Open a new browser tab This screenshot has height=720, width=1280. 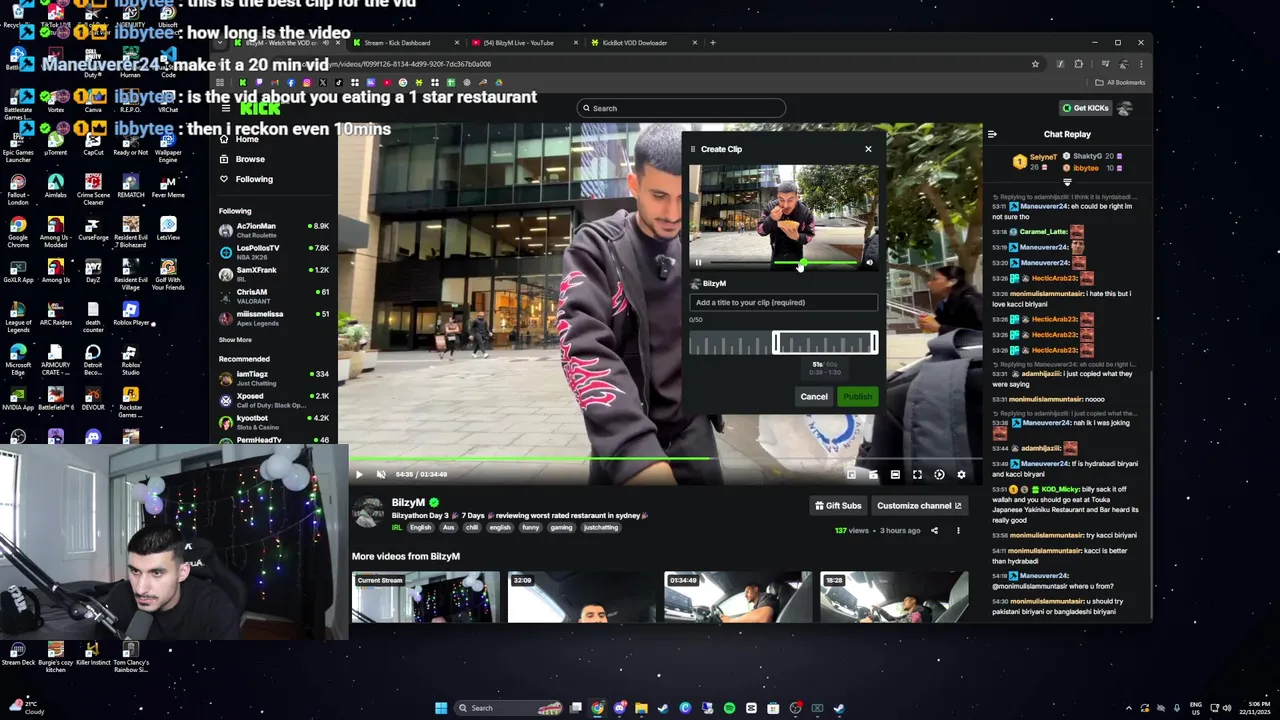(x=712, y=43)
